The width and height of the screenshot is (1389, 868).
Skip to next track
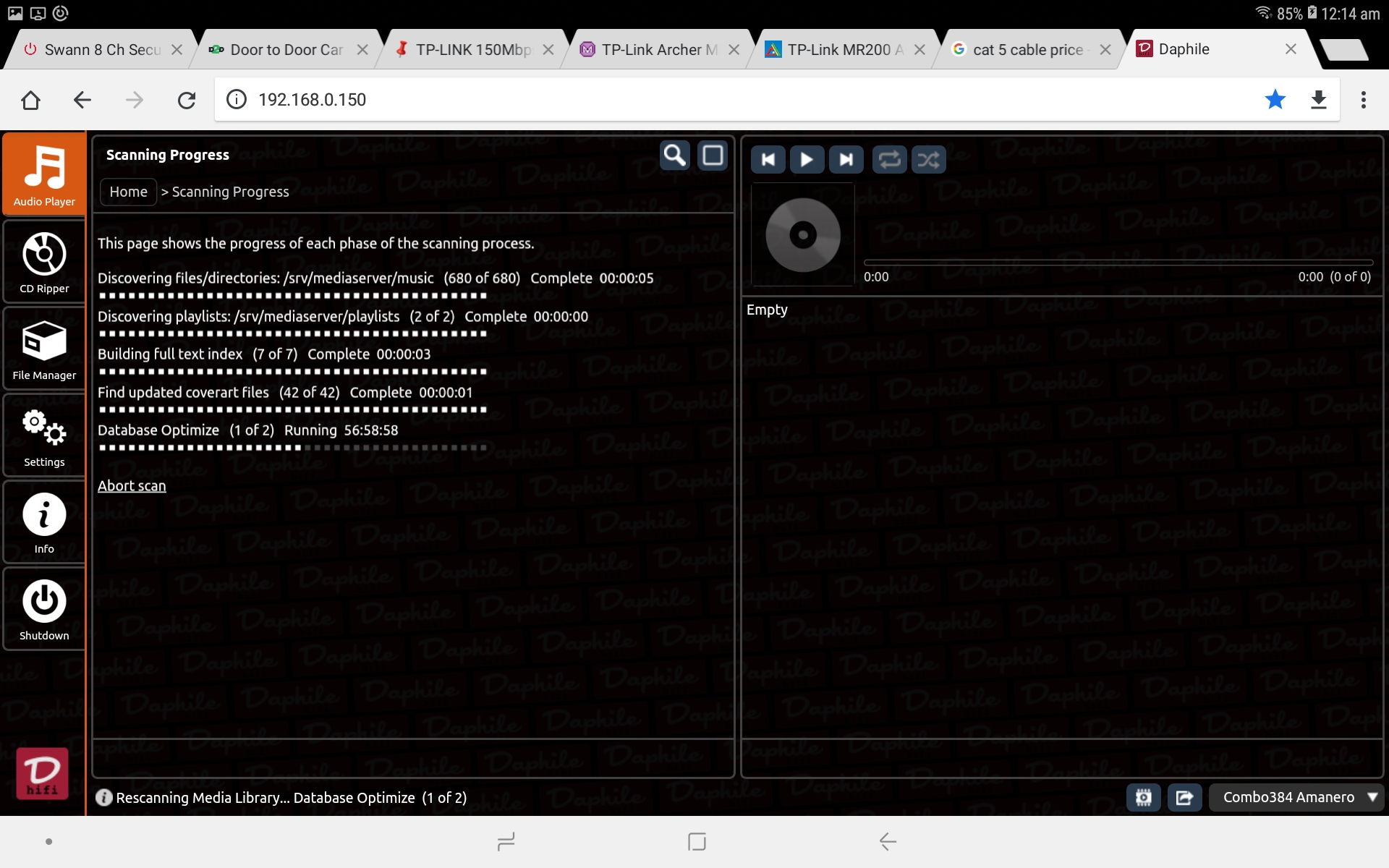pos(846,159)
